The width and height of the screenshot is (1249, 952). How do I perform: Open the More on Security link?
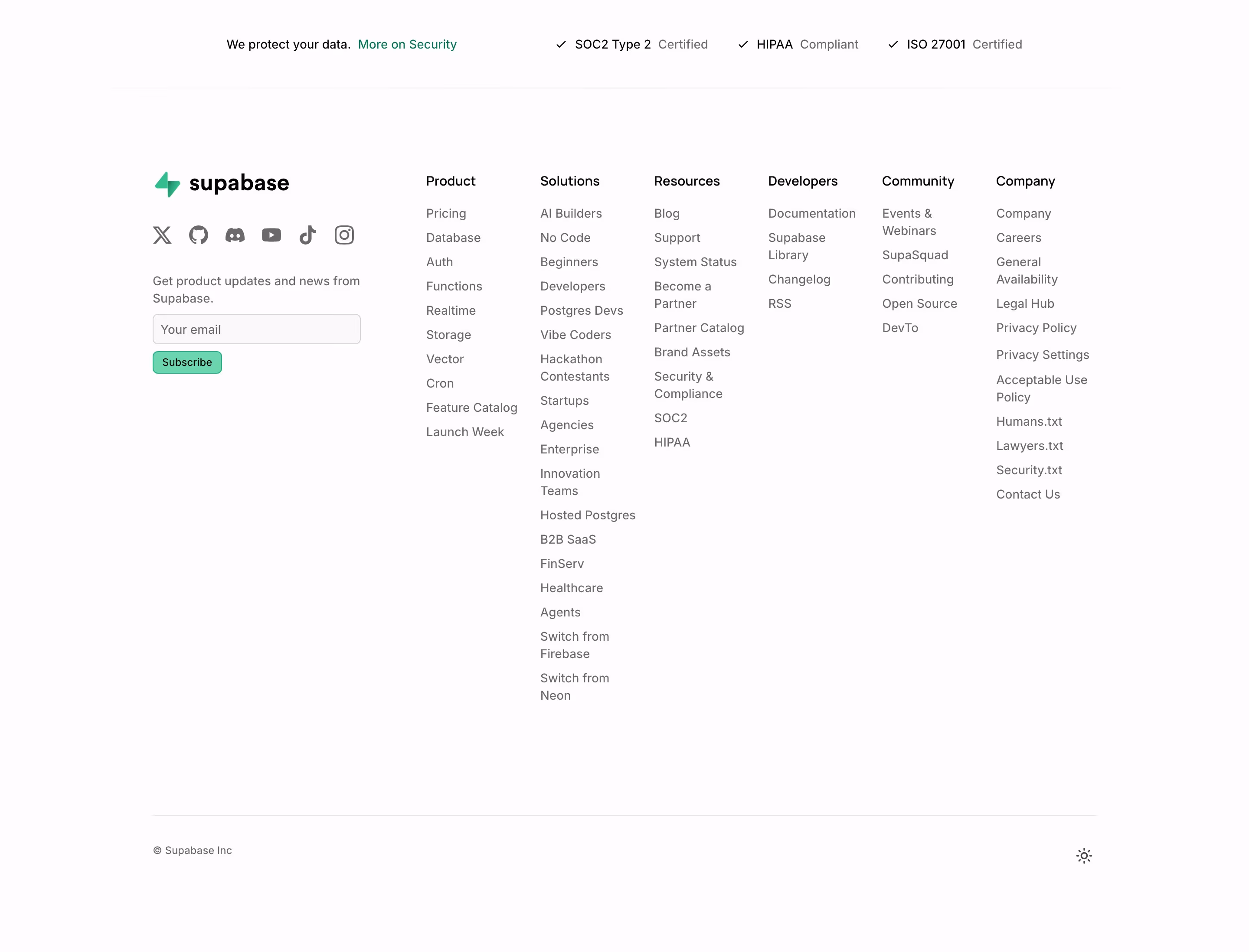pyautogui.click(x=407, y=44)
